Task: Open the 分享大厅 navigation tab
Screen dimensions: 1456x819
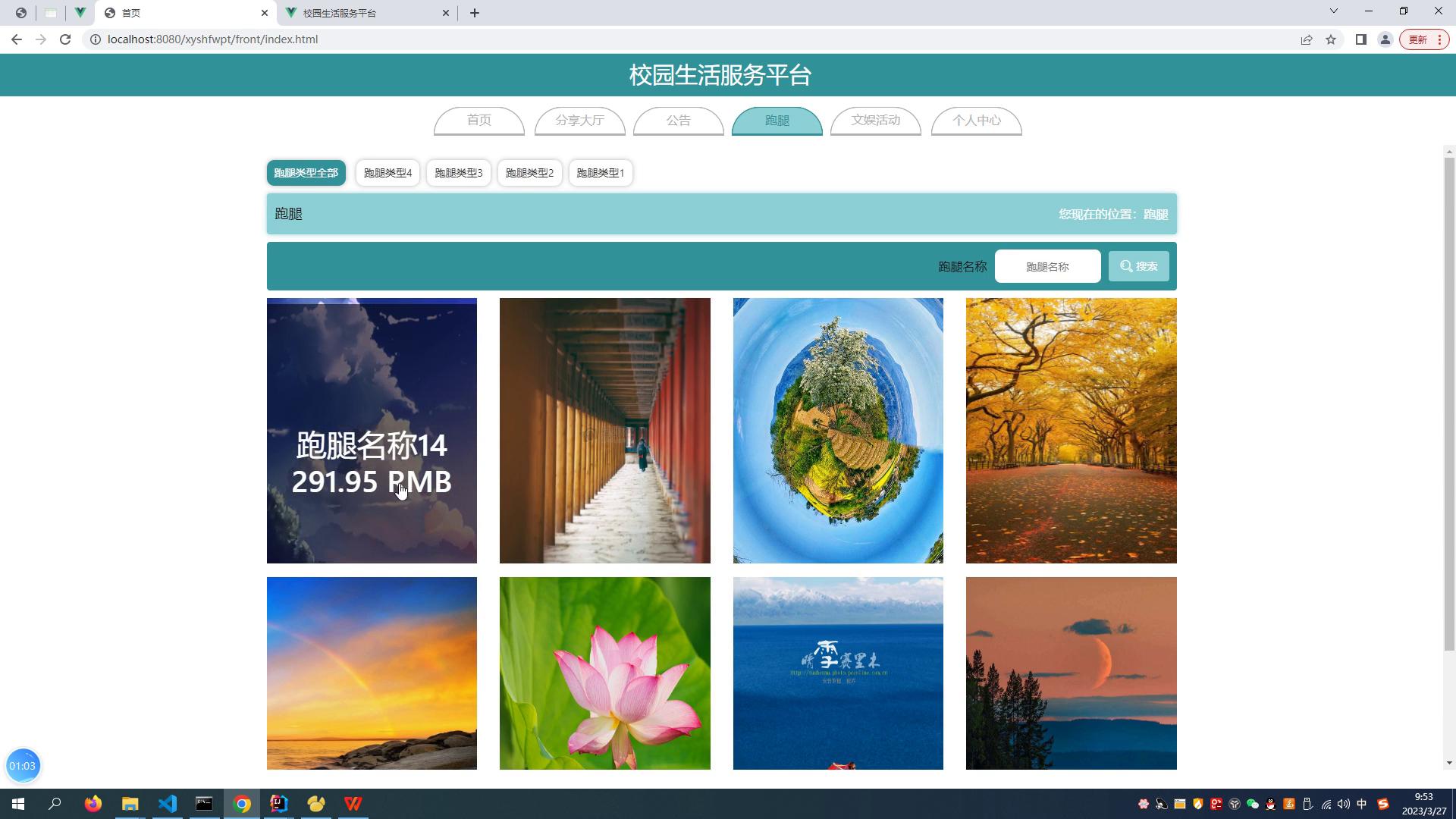Action: pyautogui.click(x=580, y=121)
